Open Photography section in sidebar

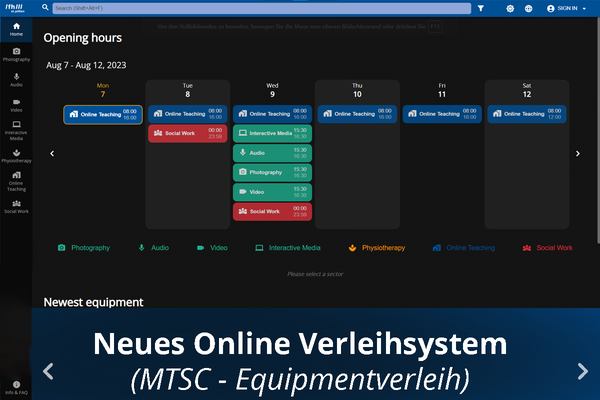click(x=16, y=54)
